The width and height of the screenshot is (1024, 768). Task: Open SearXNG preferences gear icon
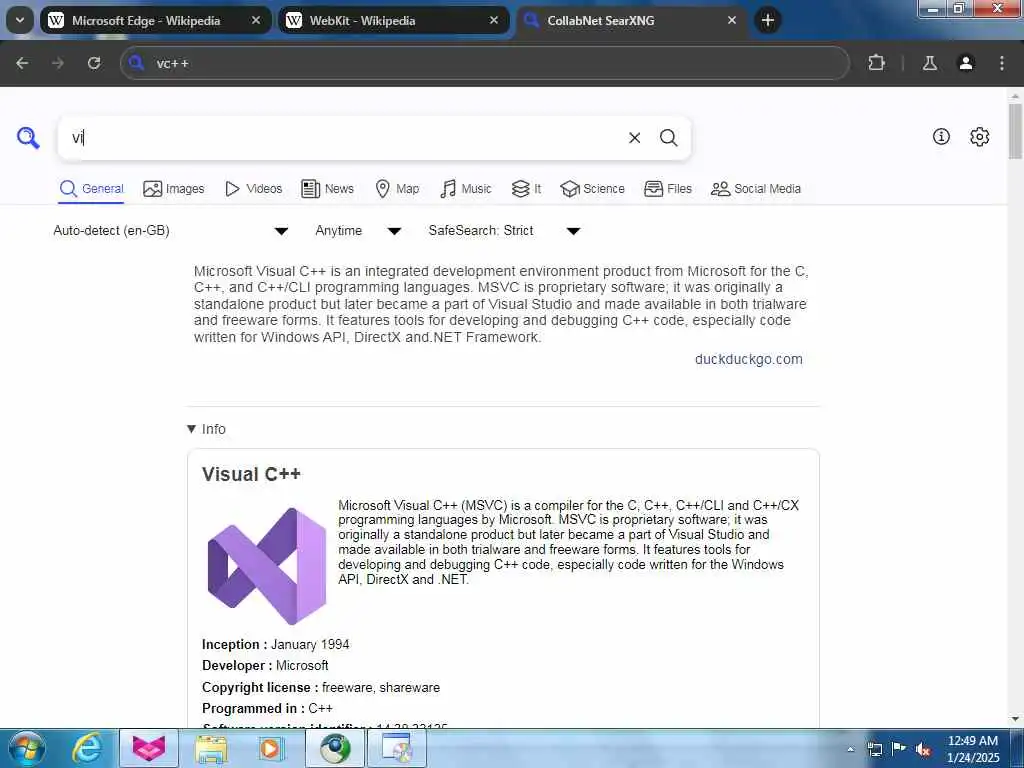coord(979,136)
